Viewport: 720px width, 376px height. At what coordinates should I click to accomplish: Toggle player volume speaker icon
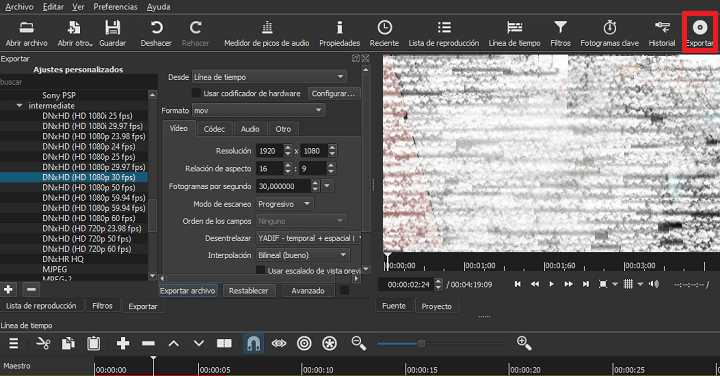(x=654, y=284)
